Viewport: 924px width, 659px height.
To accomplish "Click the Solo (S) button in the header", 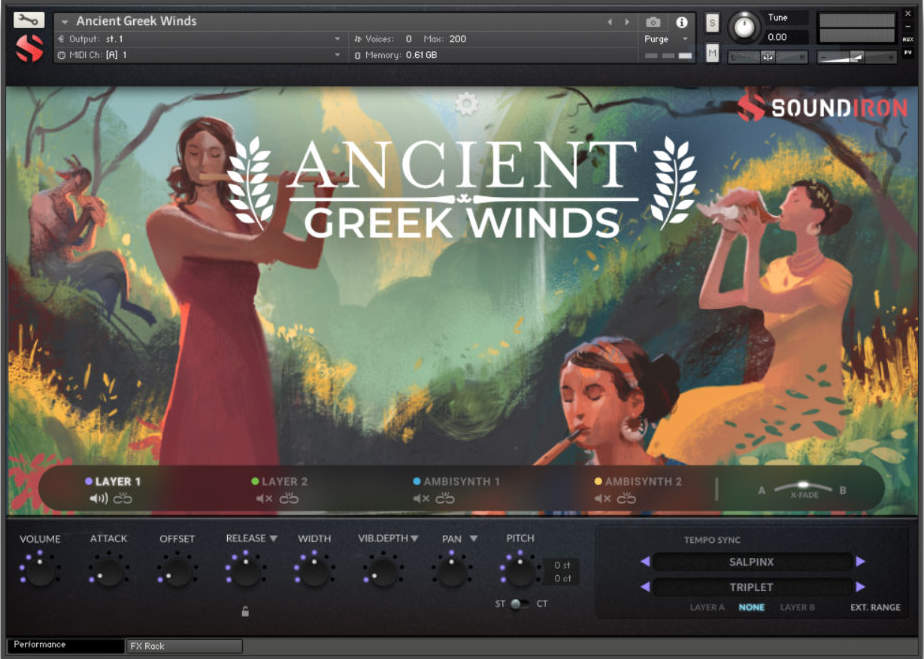I will (712, 22).
